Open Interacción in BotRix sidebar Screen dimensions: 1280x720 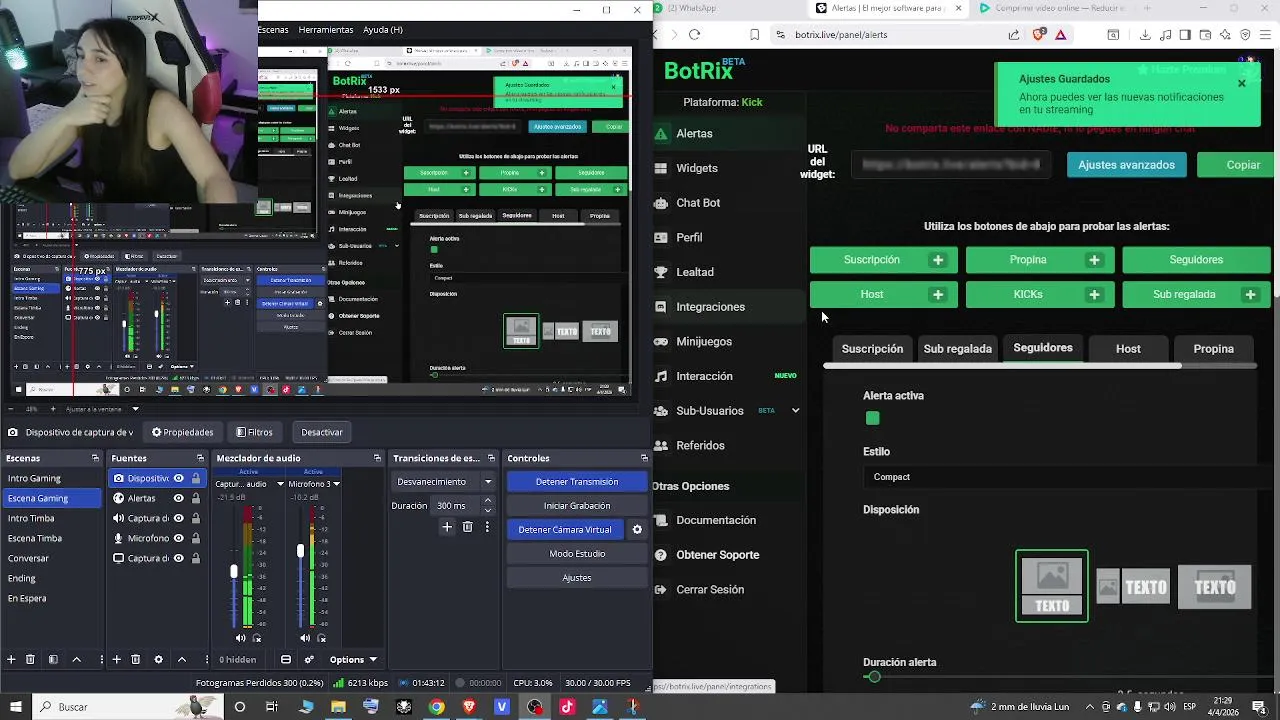coord(704,376)
